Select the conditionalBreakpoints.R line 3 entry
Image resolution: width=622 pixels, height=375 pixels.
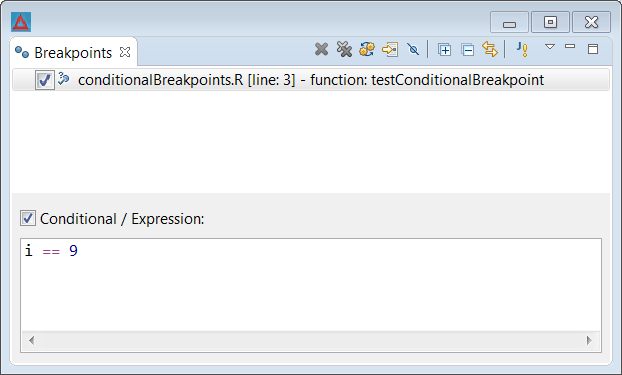tap(311, 80)
